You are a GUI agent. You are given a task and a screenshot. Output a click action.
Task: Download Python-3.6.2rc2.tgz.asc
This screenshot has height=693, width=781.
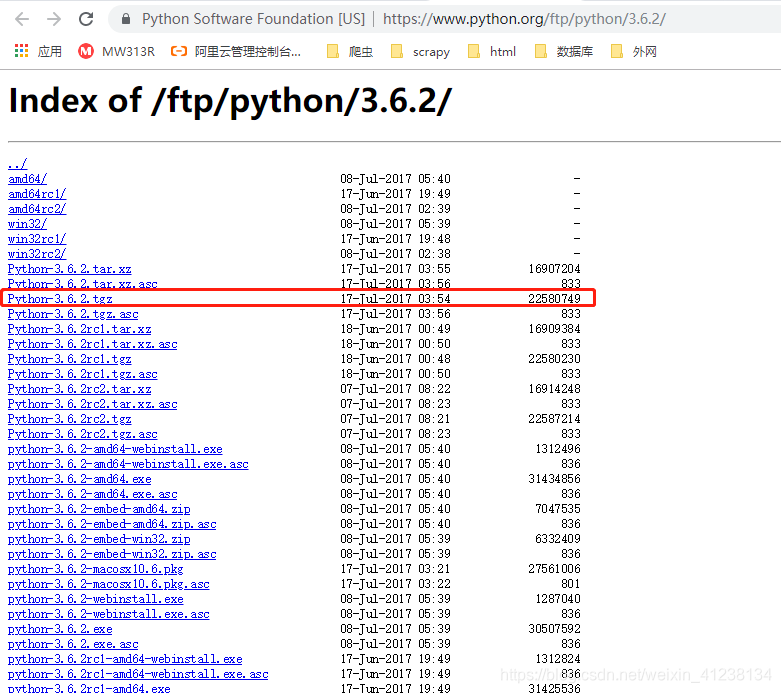[x=83, y=434]
